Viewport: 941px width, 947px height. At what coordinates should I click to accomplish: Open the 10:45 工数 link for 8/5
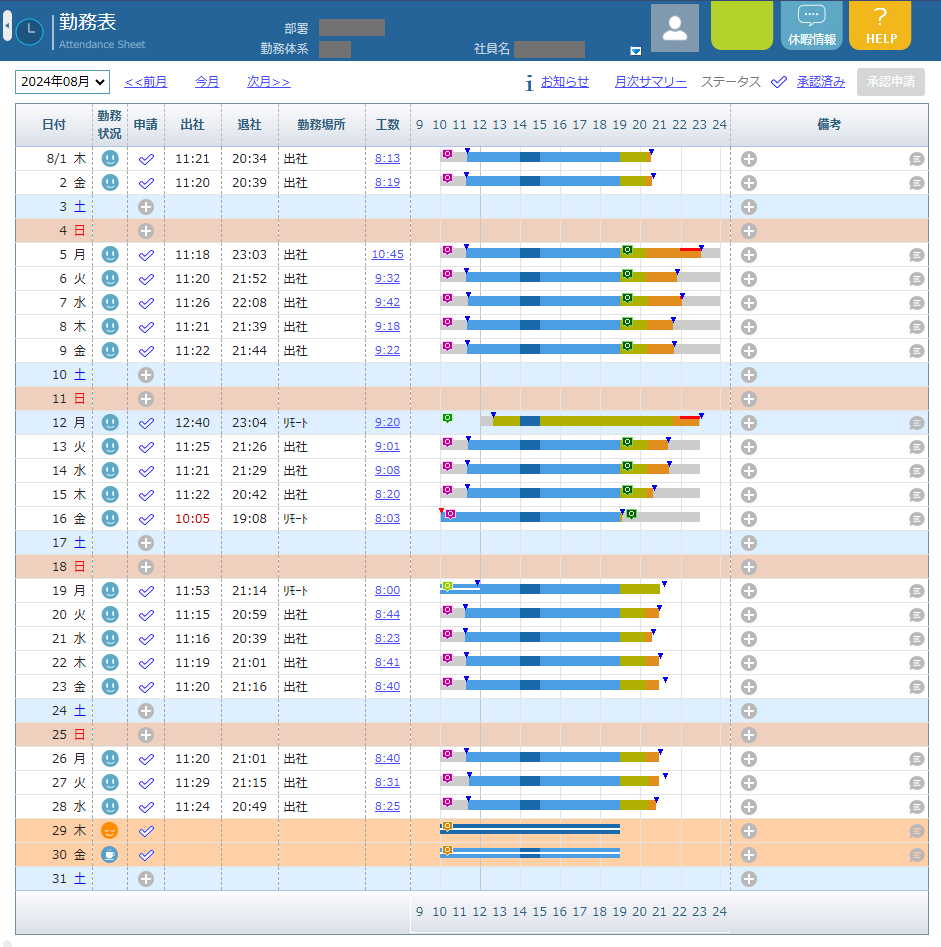pyautogui.click(x=387, y=255)
